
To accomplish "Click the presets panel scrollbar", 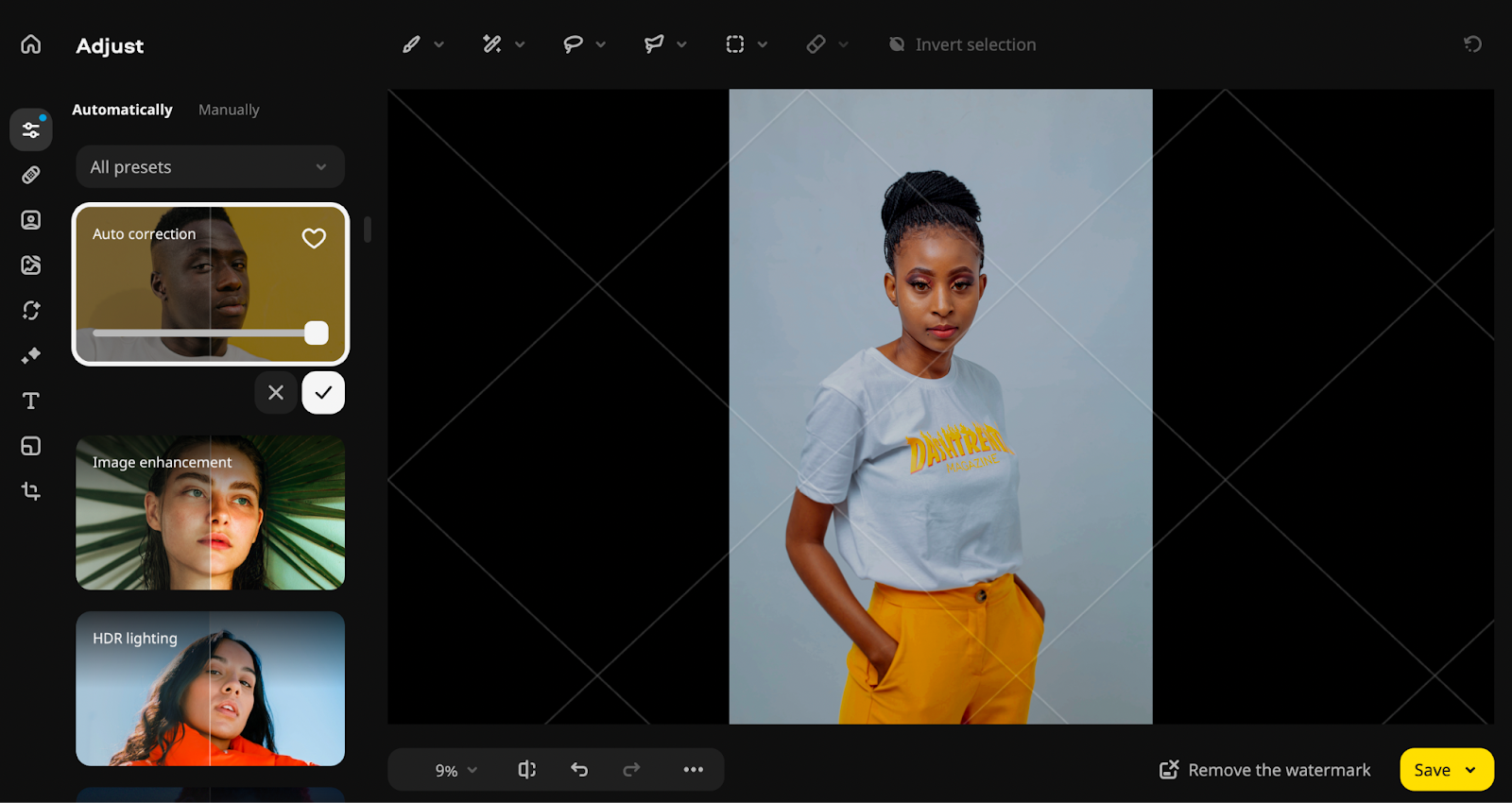I will tap(368, 229).
